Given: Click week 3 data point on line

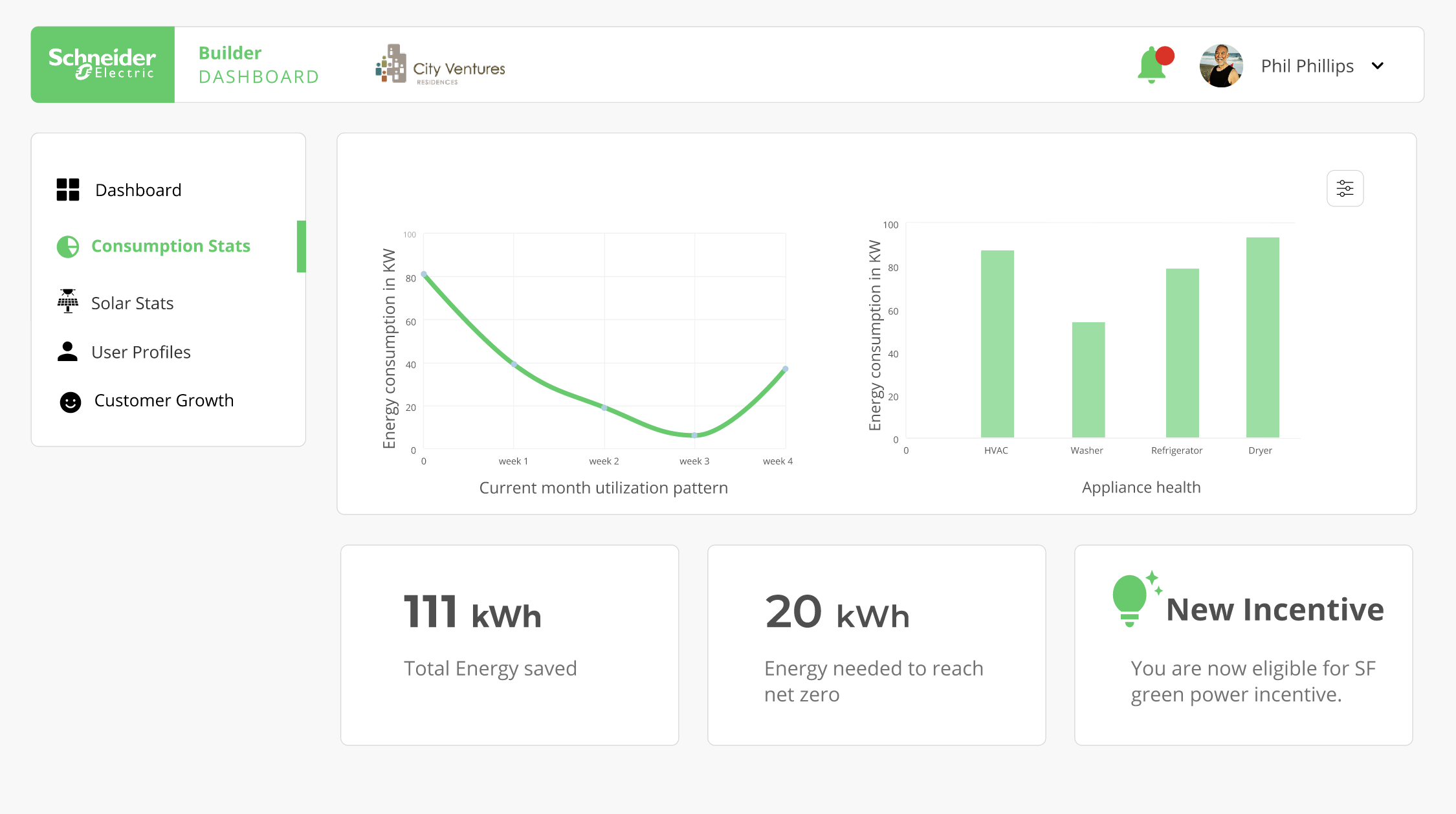Looking at the screenshot, I should tap(694, 435).
